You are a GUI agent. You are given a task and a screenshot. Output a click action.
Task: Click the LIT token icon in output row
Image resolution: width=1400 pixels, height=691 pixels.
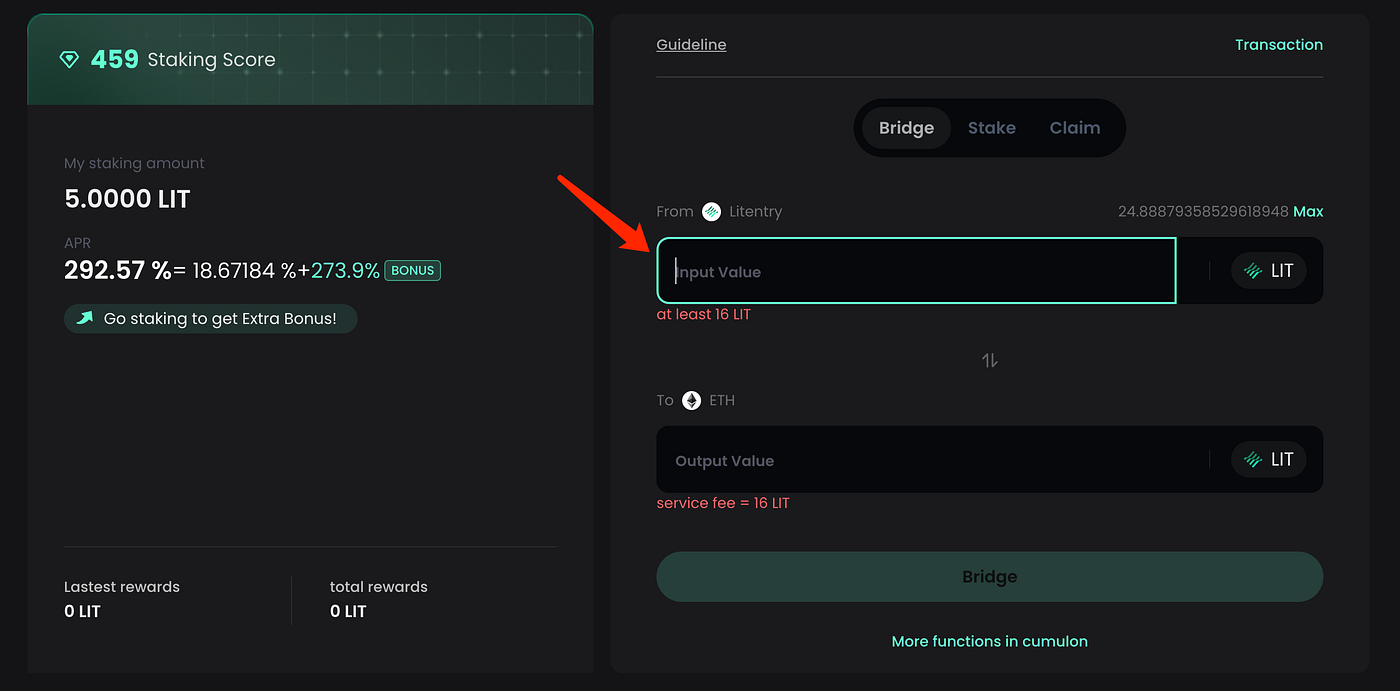point(1253,460)
